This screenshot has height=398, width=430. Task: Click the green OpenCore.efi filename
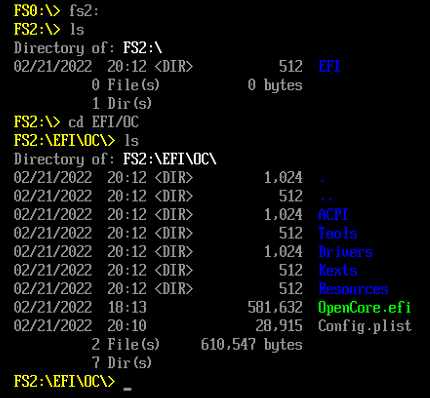tap(364, 307)
